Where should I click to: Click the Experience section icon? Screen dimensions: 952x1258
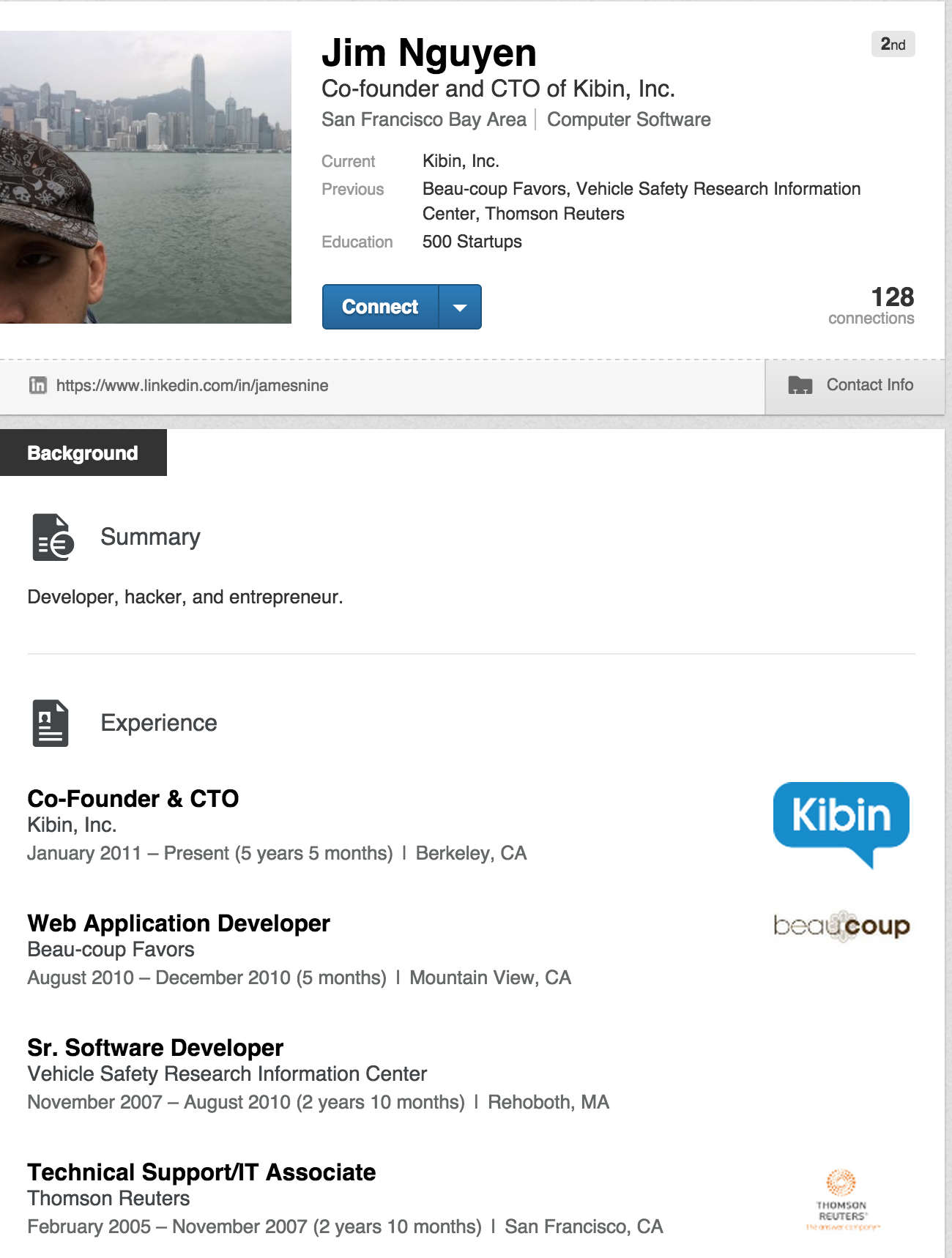point(51,723)
